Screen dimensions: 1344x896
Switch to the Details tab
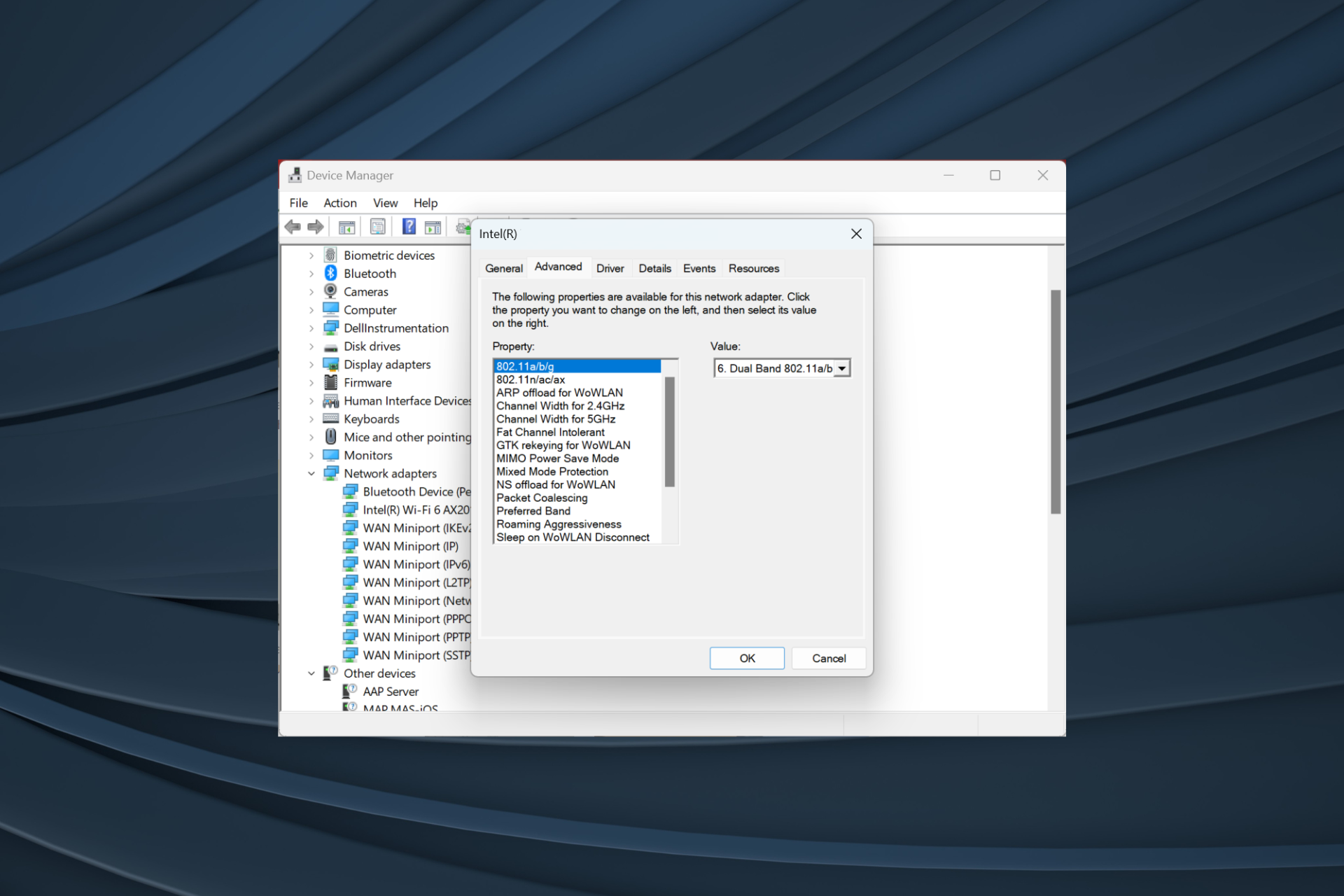click(654, 269)
